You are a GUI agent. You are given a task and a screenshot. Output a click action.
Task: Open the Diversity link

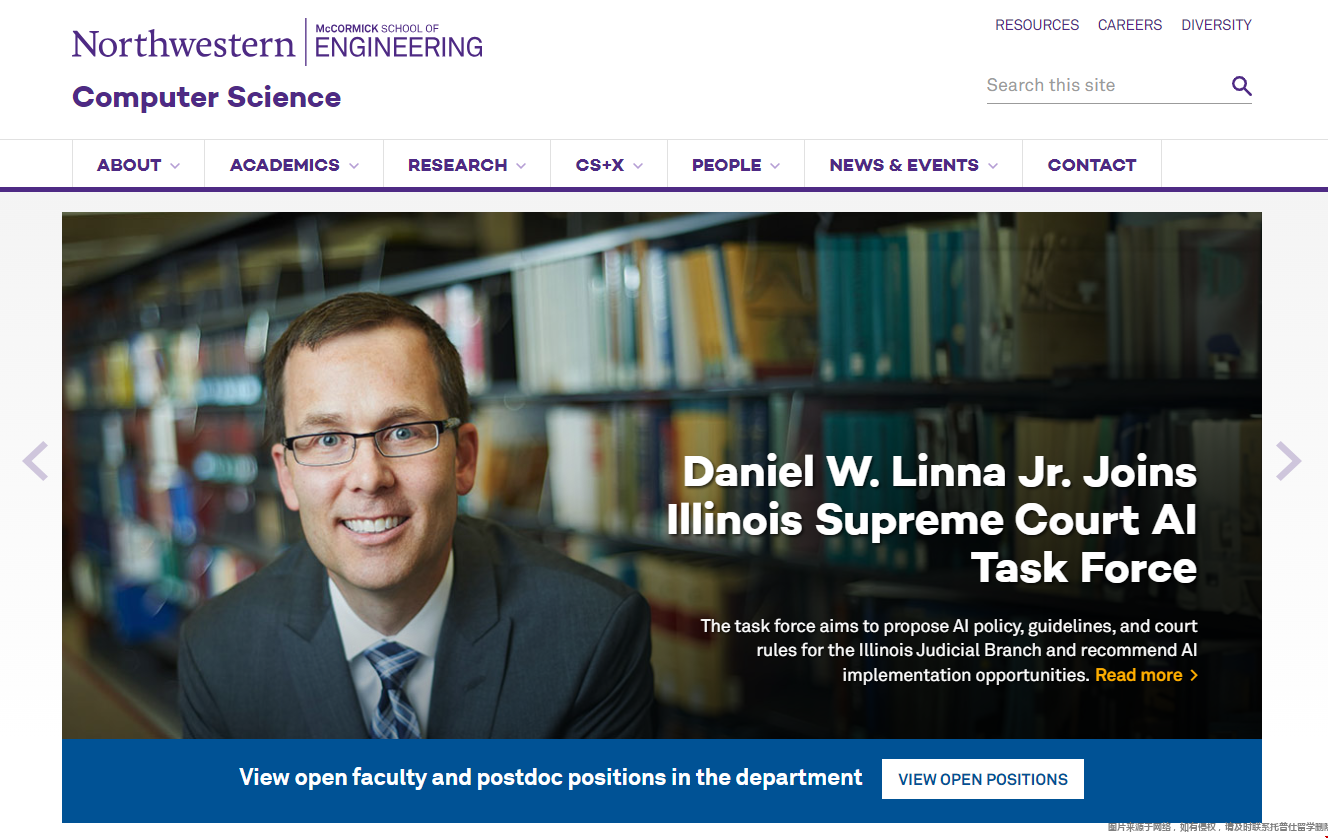point(1216,25)
